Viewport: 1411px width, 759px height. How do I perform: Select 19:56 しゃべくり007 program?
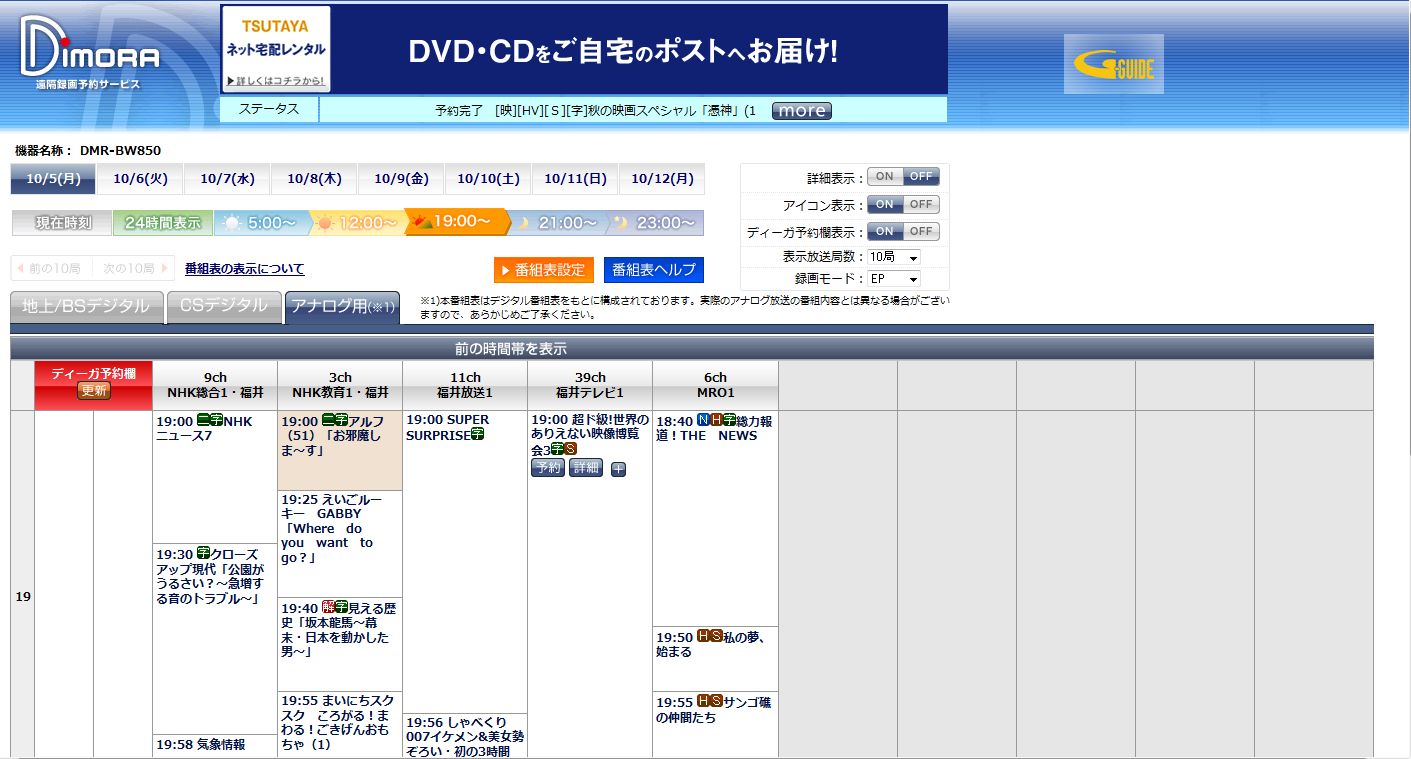pos(465,736)
